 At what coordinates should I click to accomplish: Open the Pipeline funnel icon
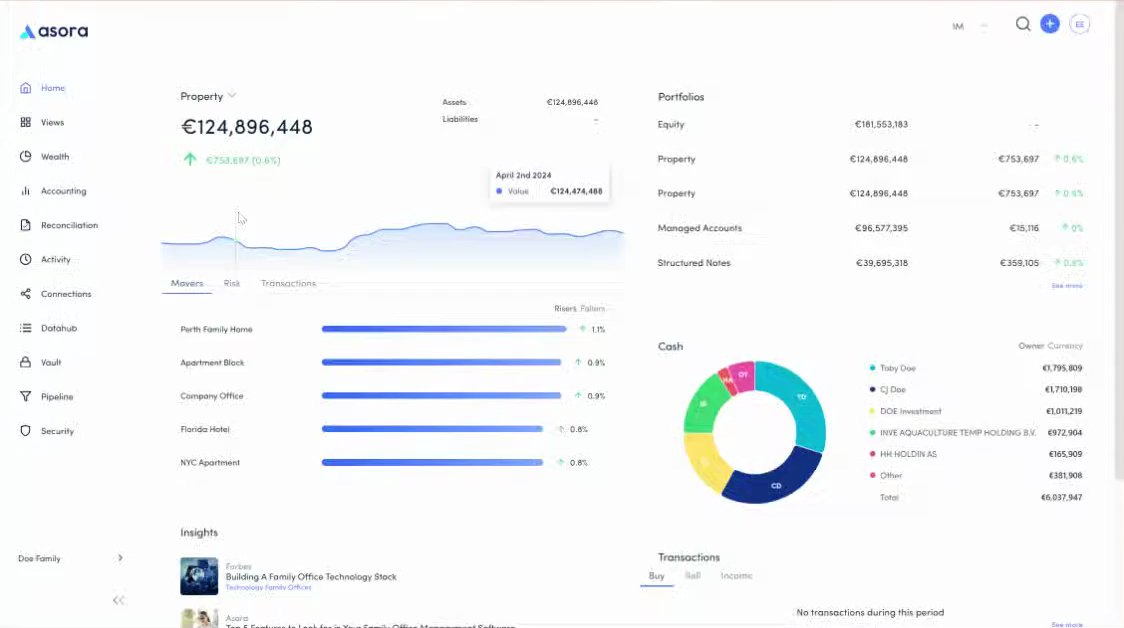click(26, 396)
